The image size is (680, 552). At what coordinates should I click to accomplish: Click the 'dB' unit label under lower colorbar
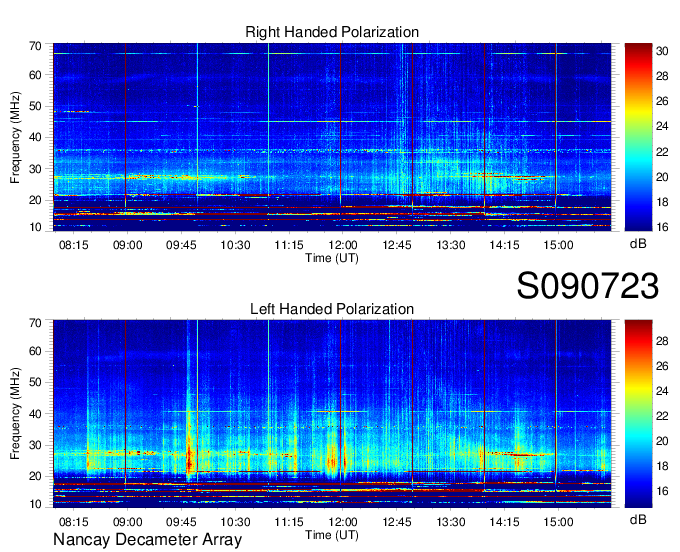coord(638,519)
